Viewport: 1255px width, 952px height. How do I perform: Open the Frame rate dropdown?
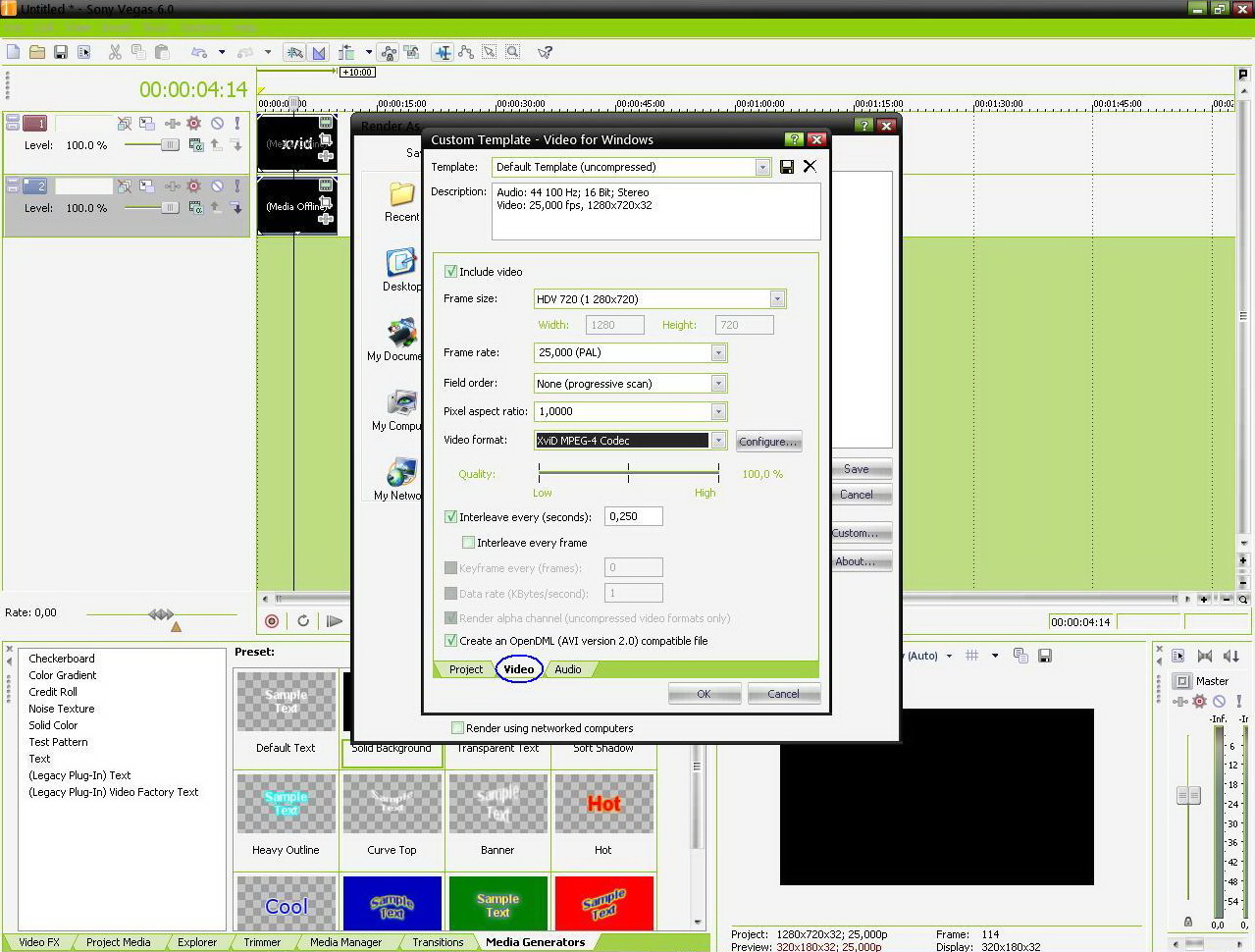pos(718,352)
